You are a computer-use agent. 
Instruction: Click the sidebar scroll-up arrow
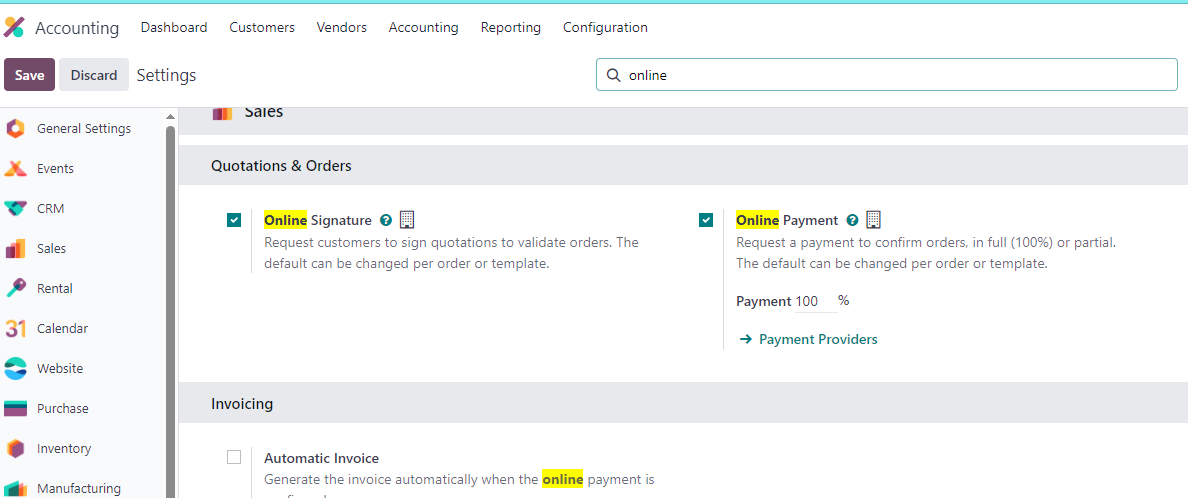tap(170, 116)
